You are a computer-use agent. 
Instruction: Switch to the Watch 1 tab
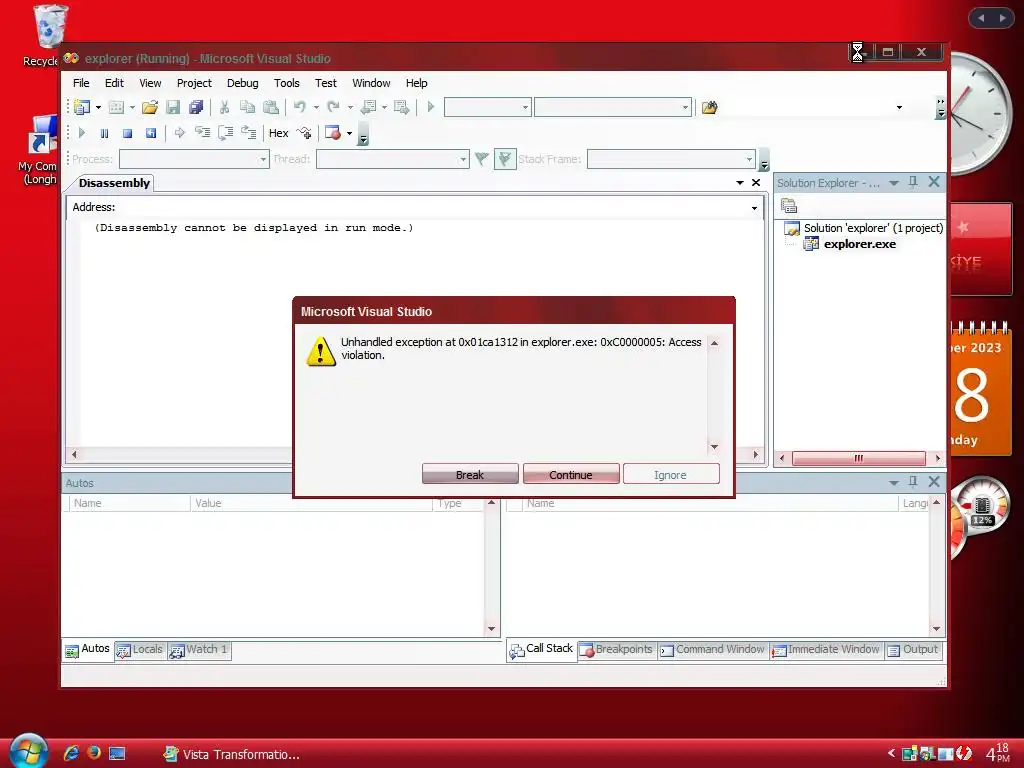click(199, 650)
